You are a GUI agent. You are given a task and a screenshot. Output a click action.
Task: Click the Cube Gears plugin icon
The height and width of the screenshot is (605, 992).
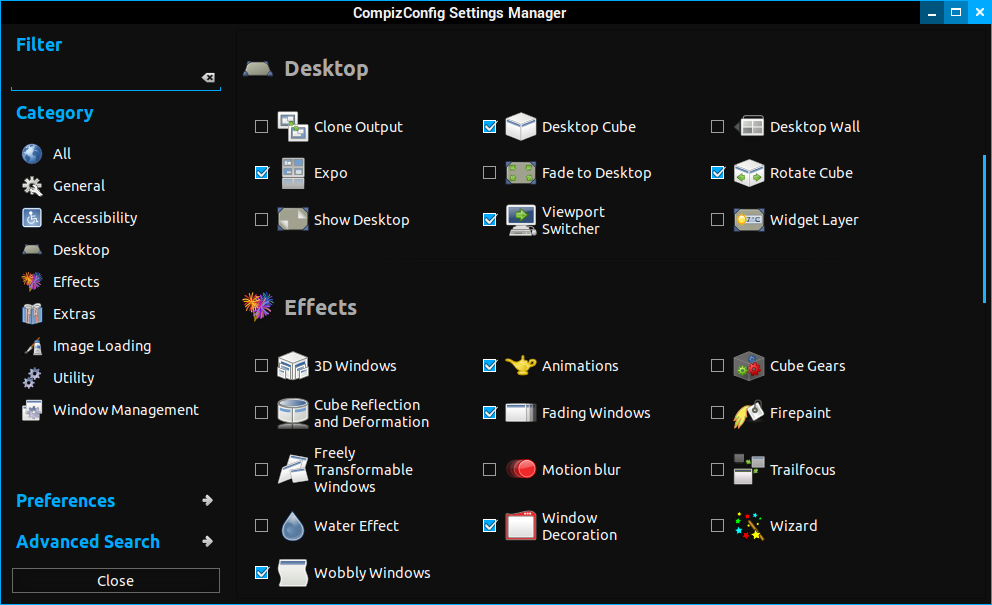749,366
